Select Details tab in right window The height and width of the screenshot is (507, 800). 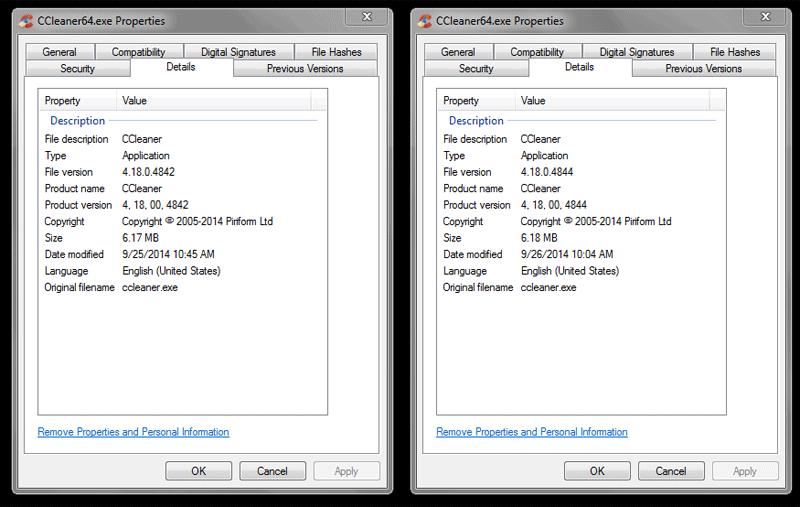click(x=580, y=67)
